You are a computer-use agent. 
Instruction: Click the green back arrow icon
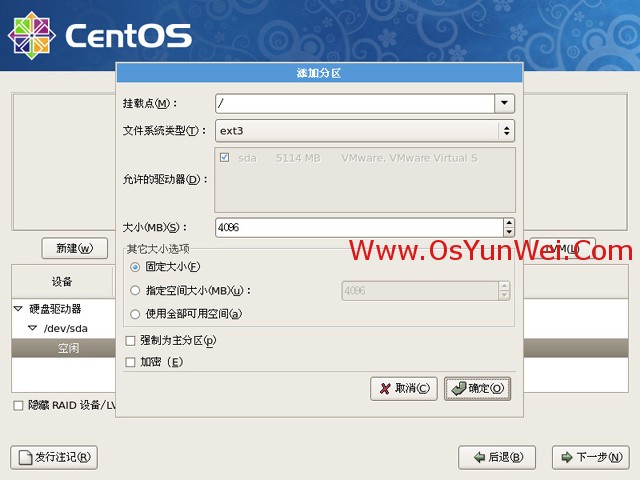pos(479,457)
